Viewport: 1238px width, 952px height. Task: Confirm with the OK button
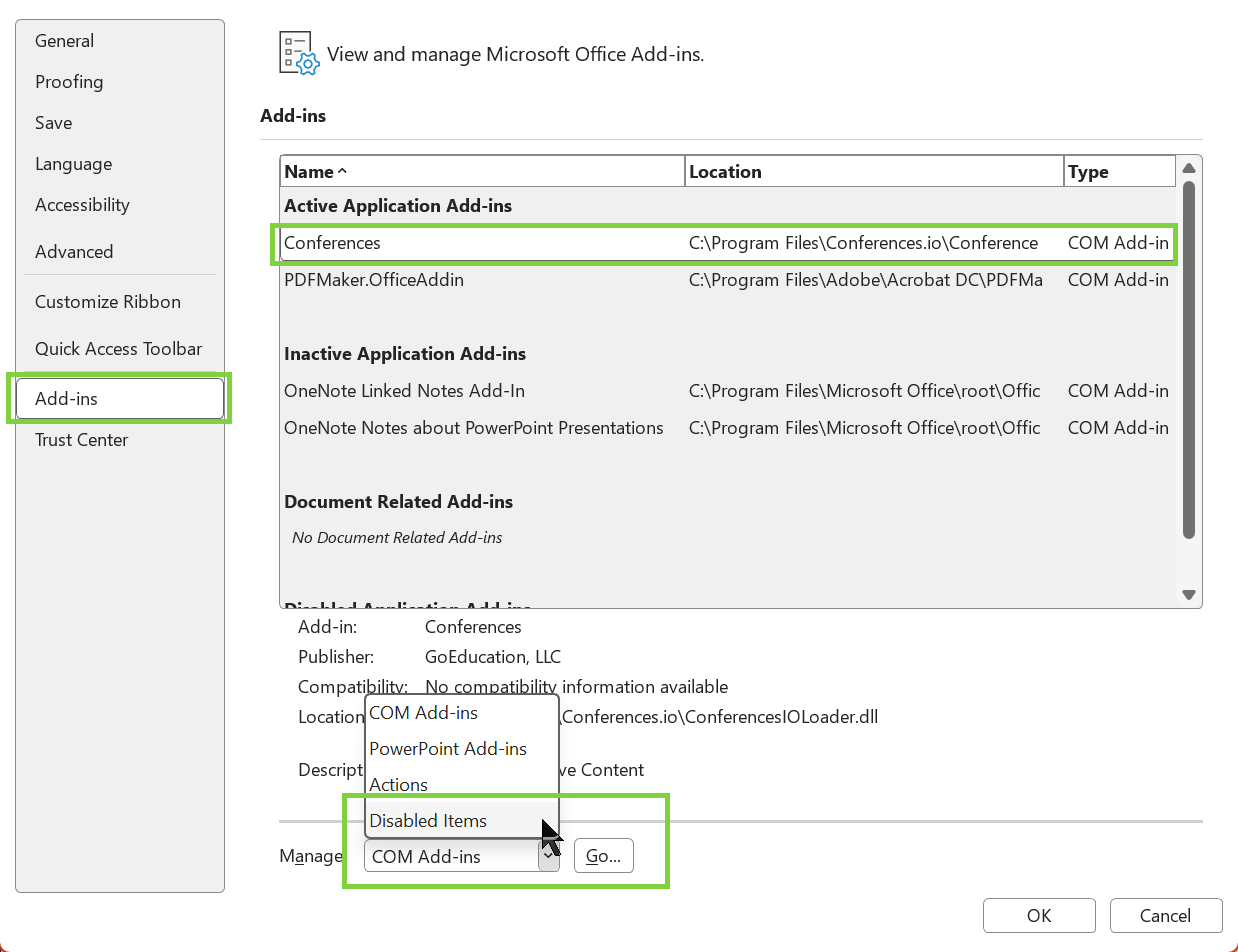[x=1039, y=915]
